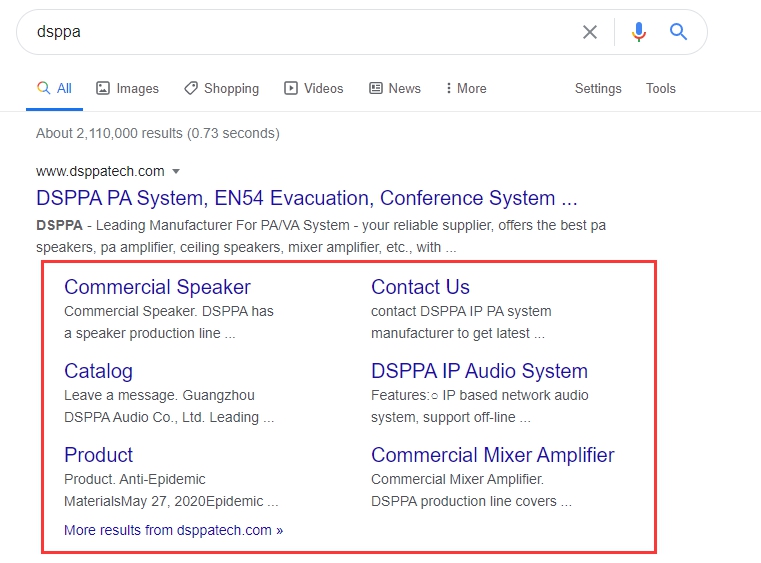
Task: Open the Commercial Mixer Amplifier sitelink
Action: [493, 455]
